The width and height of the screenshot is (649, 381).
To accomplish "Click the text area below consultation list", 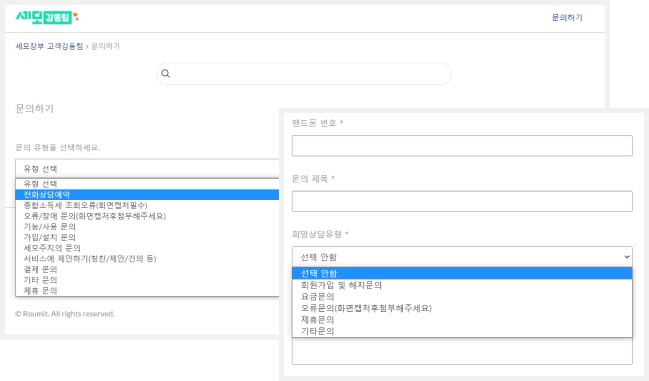I will click(x=462, y=351).
